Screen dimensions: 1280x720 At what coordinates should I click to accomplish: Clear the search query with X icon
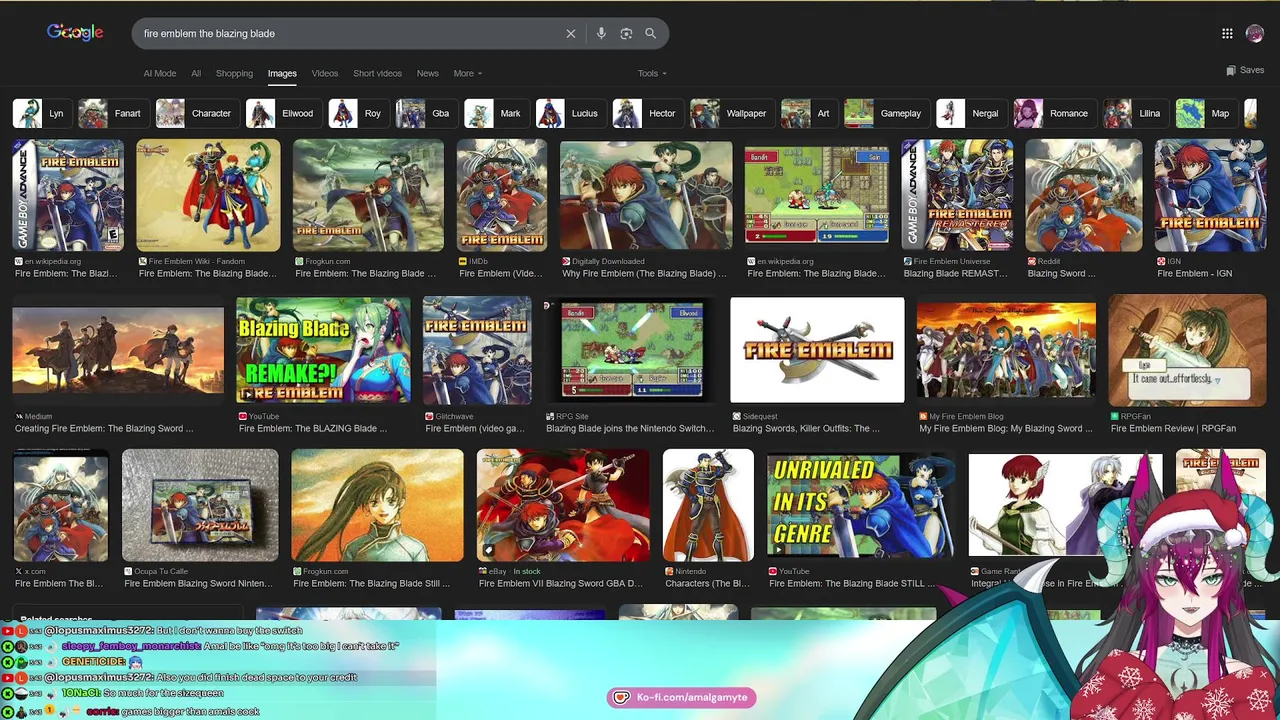pos(571,33)
